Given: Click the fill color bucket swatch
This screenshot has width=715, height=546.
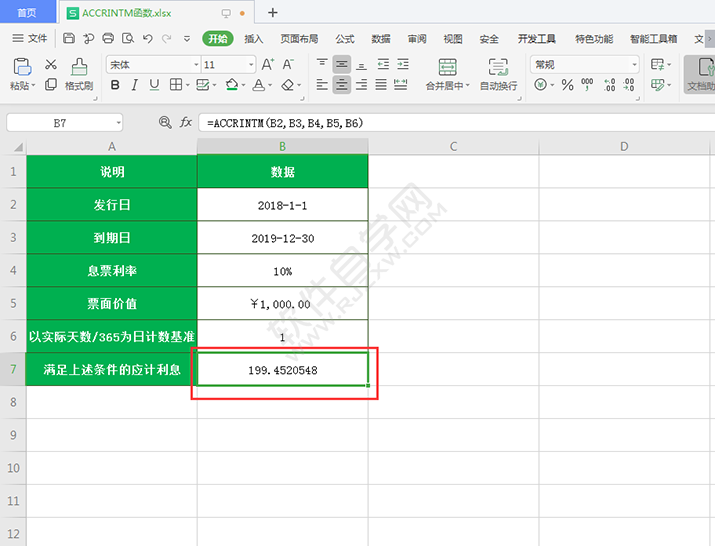Looking at the screenshot, I should tap(231, 86).
